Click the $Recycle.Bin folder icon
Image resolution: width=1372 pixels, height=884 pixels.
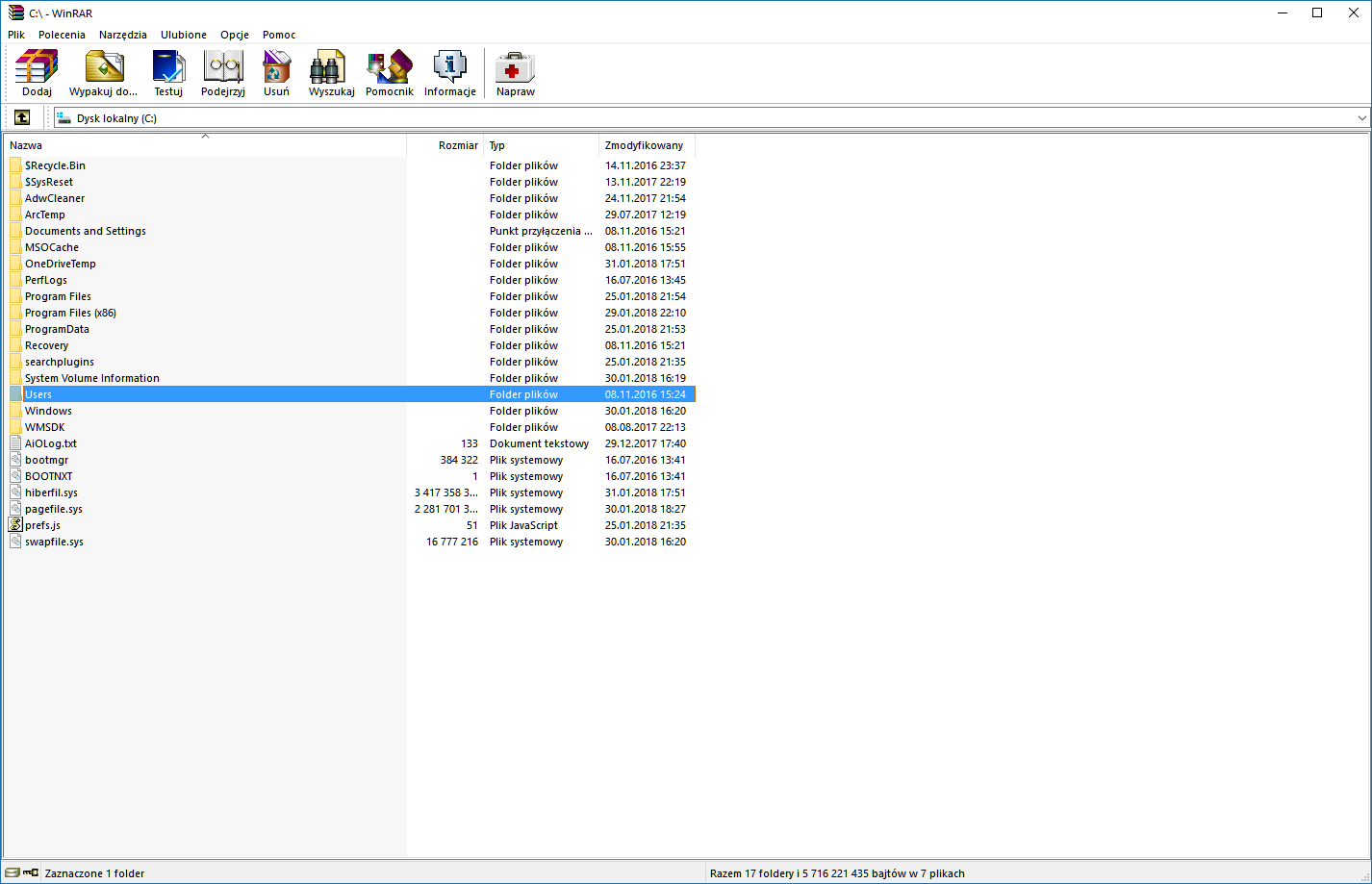pyautogui.click(x=15, y=165)
